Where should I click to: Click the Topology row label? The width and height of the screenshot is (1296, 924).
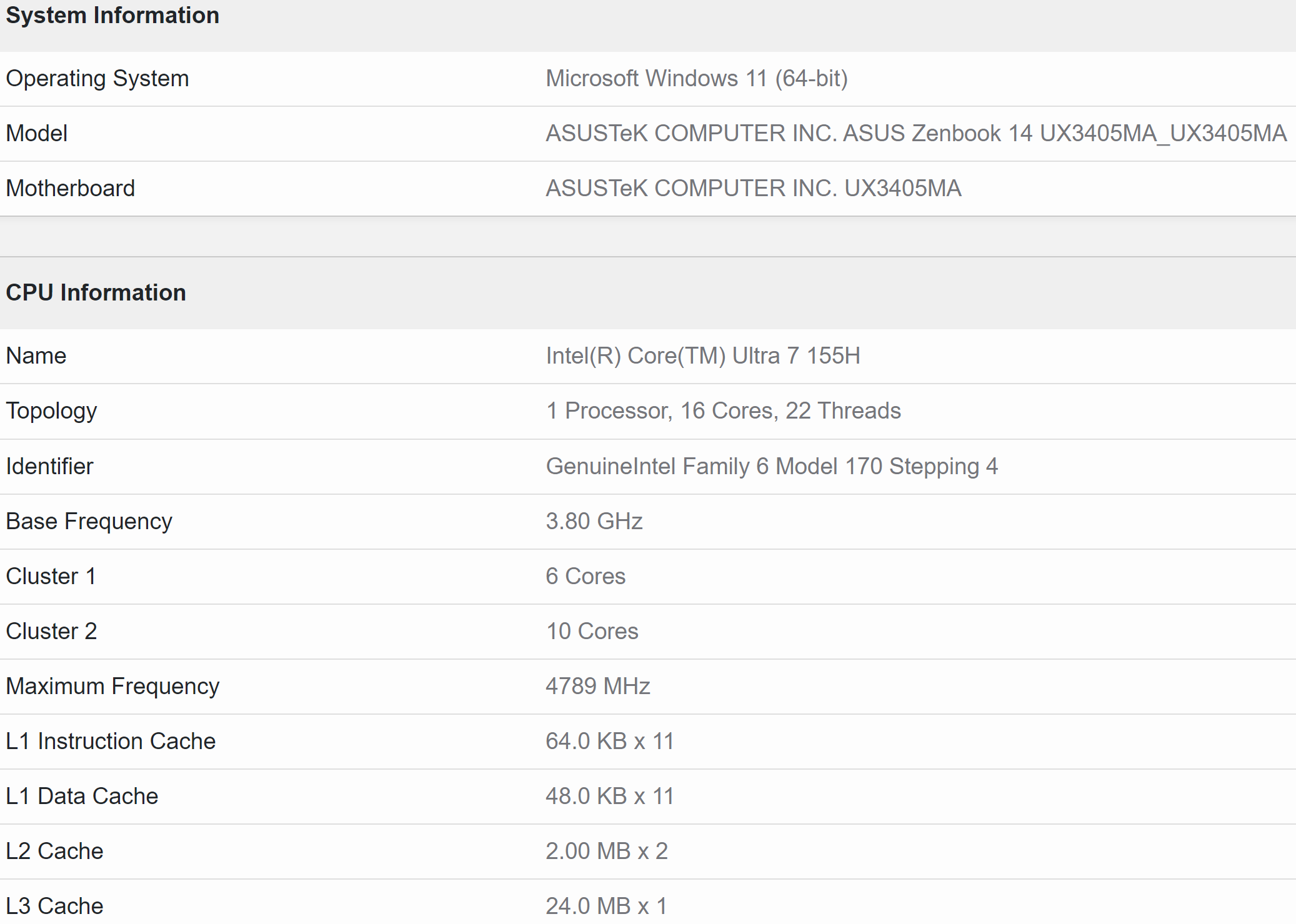51,411
